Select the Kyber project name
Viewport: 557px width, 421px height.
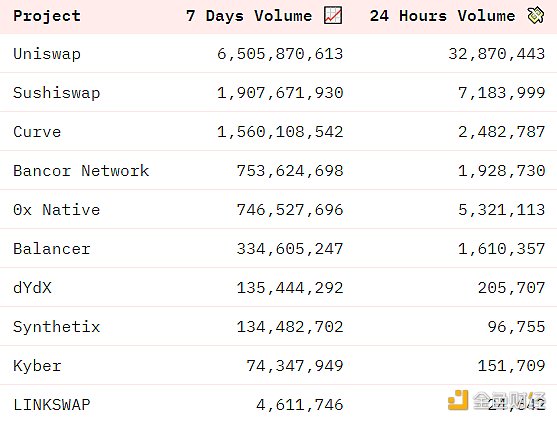click(37, 366)
